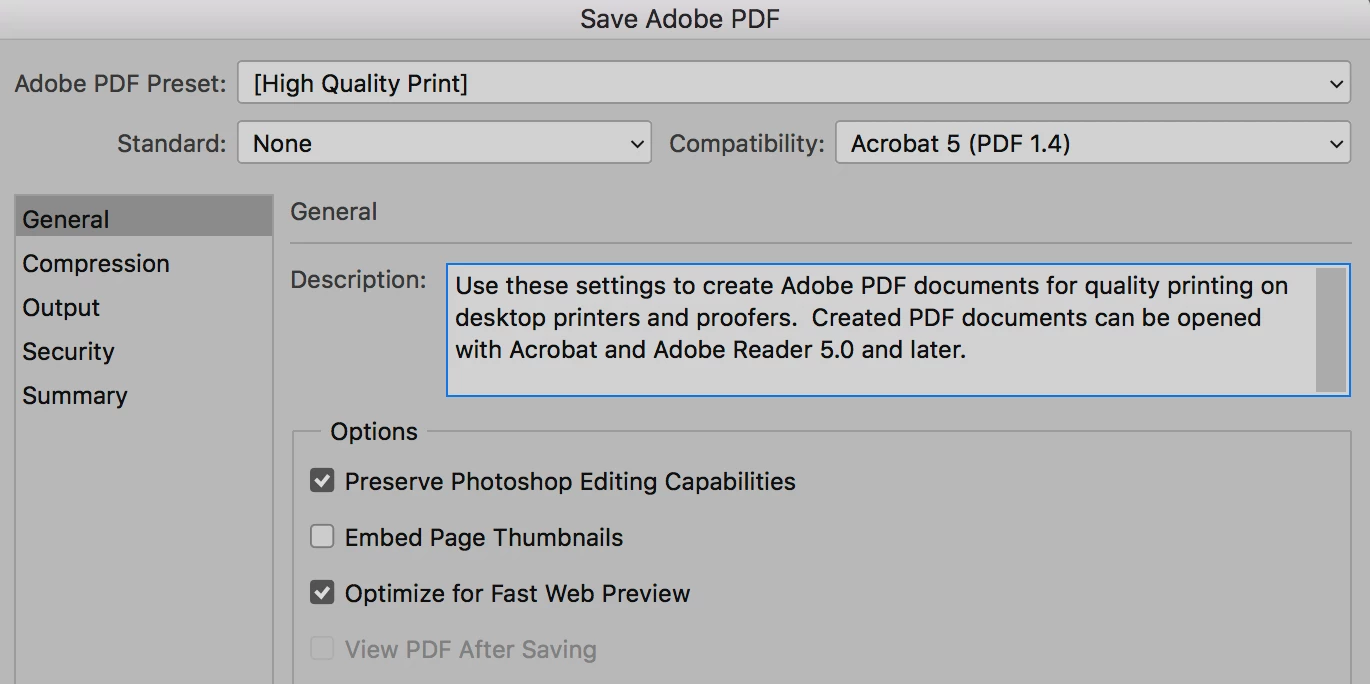1370x684 pixels.
Task: Click the chevron arrow on Compatibility dropdown
Action: [x=1337, y=144]
